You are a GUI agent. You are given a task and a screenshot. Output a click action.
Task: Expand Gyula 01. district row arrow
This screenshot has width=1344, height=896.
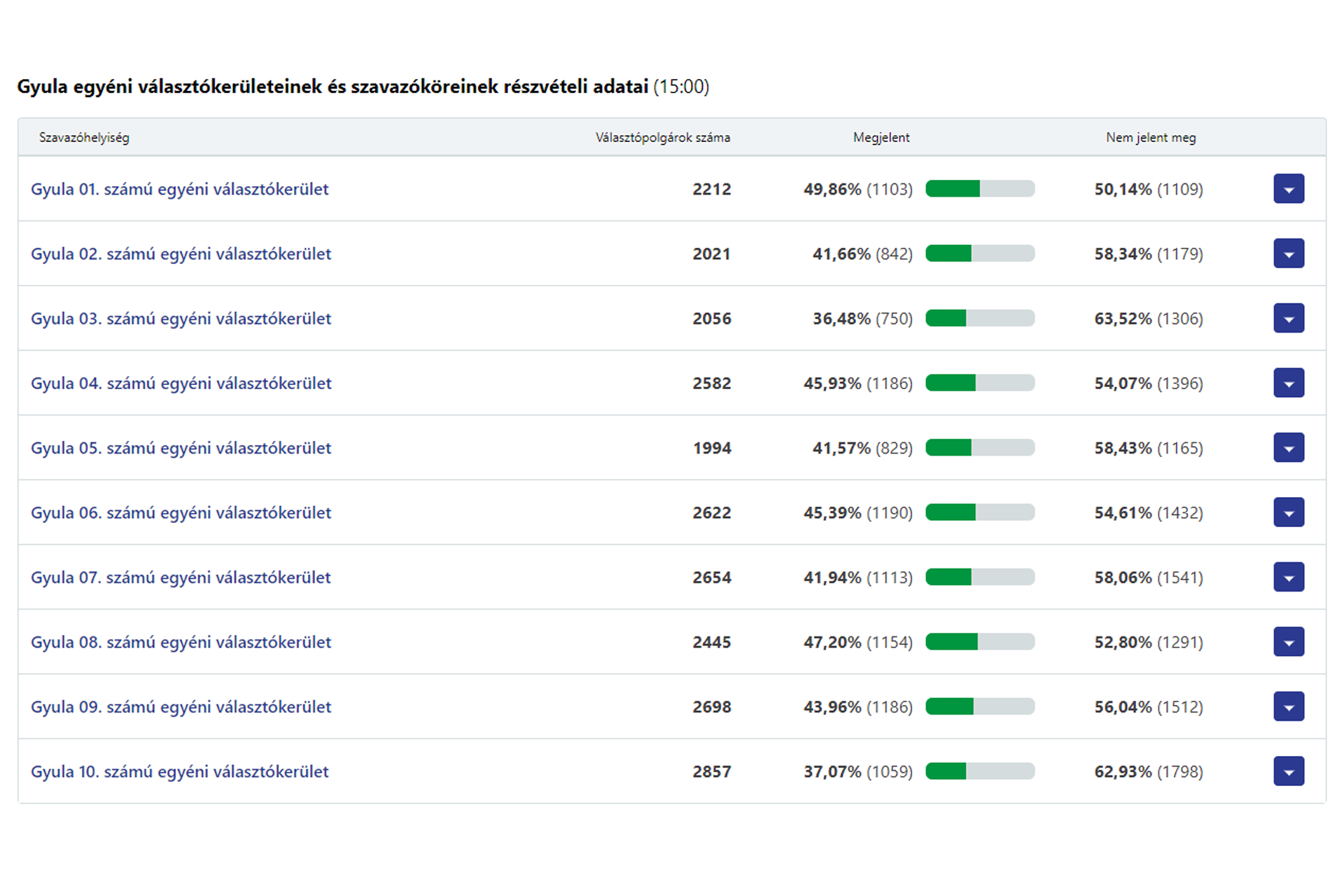(1288, 189)
